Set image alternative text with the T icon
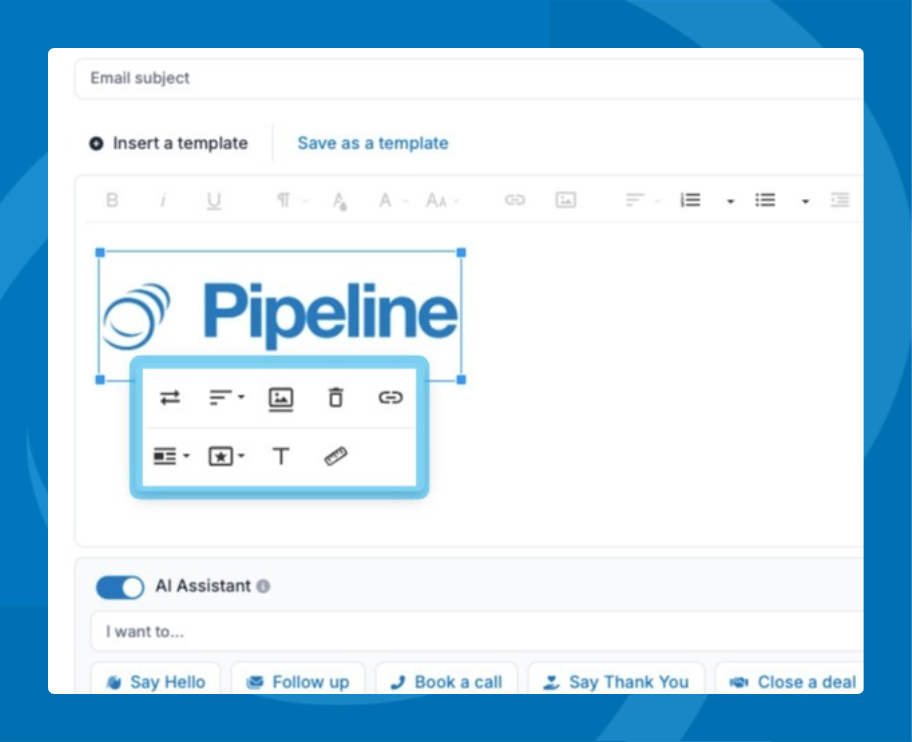The width and height of the screenshot is (912, 742). [x=281, y=456]
